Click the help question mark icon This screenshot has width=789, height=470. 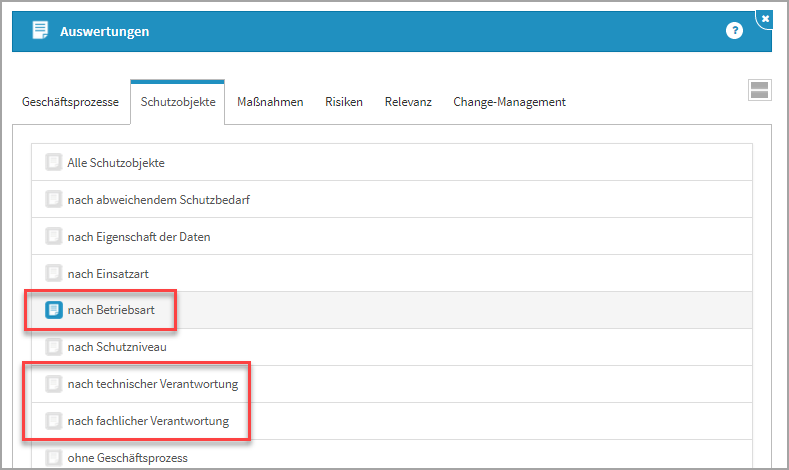pyautogui.click(x=734, y=31)
